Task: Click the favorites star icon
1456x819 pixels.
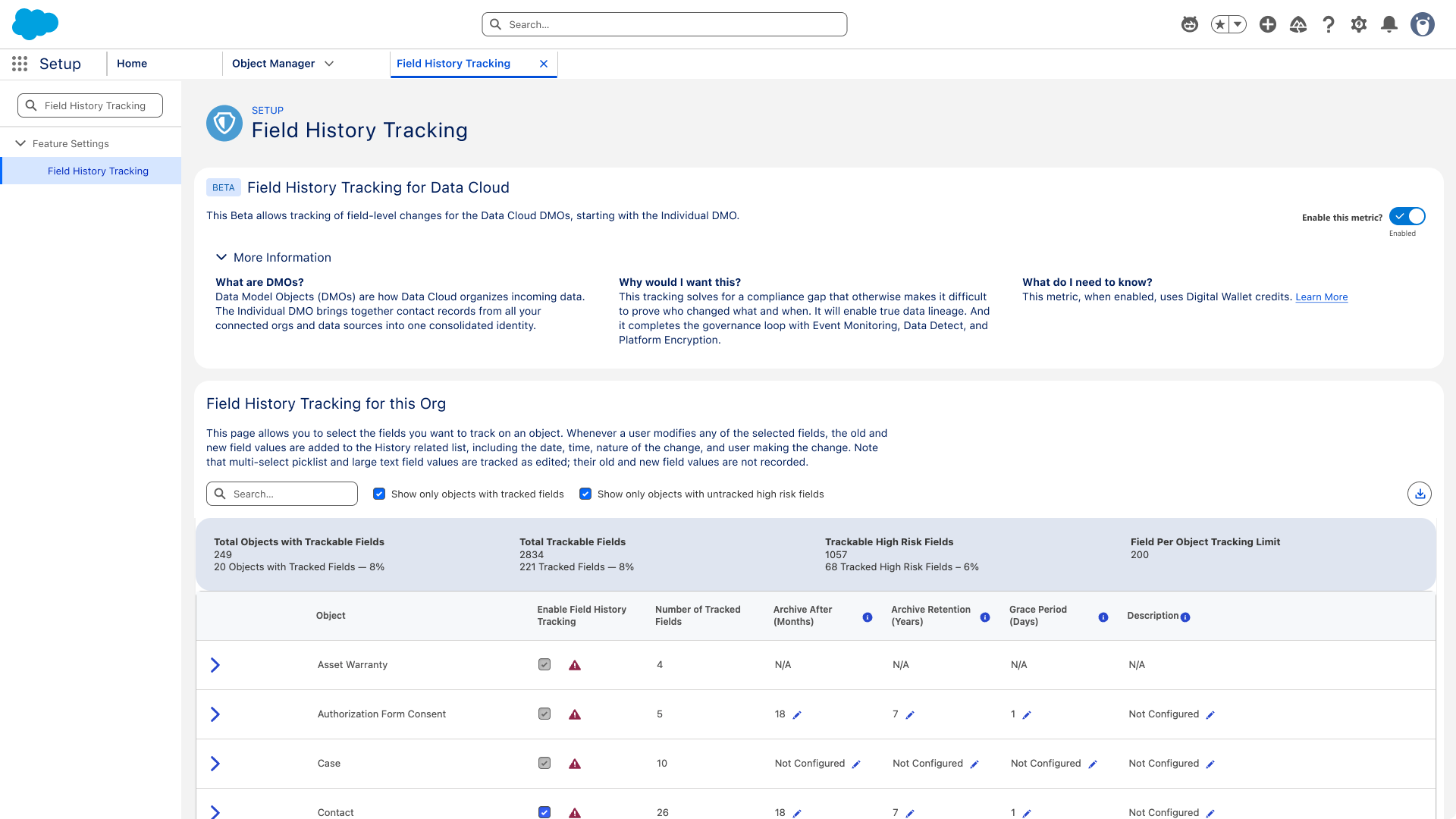Action: pyautogui.click(x=1220, y=24)
